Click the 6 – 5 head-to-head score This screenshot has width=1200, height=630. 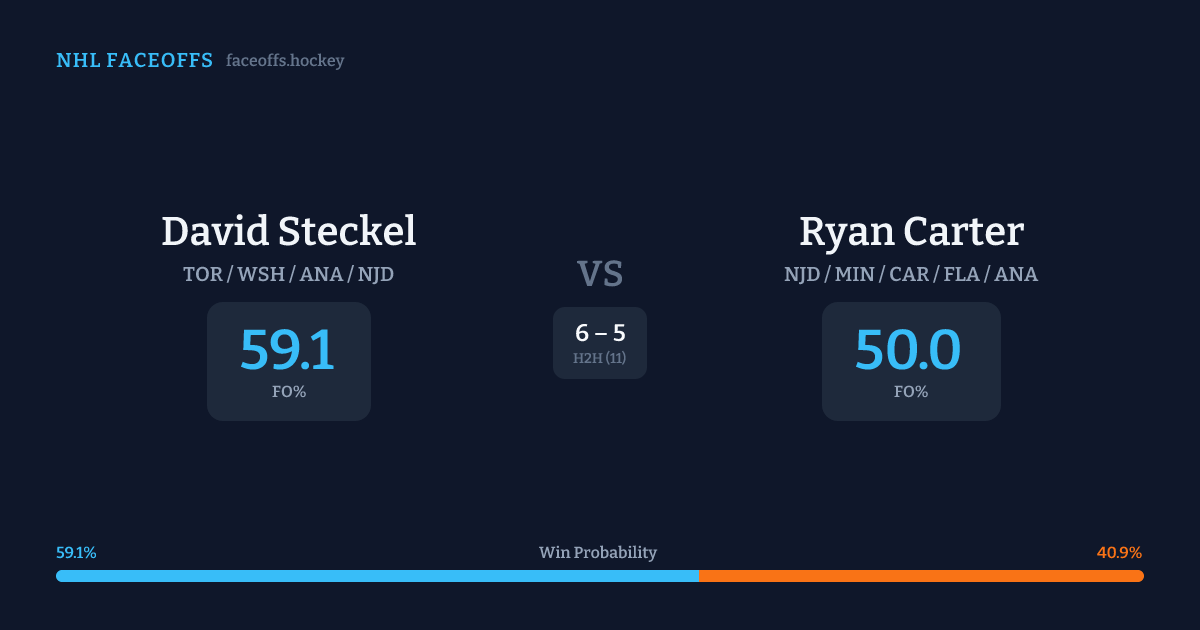(x=600, y=334)
